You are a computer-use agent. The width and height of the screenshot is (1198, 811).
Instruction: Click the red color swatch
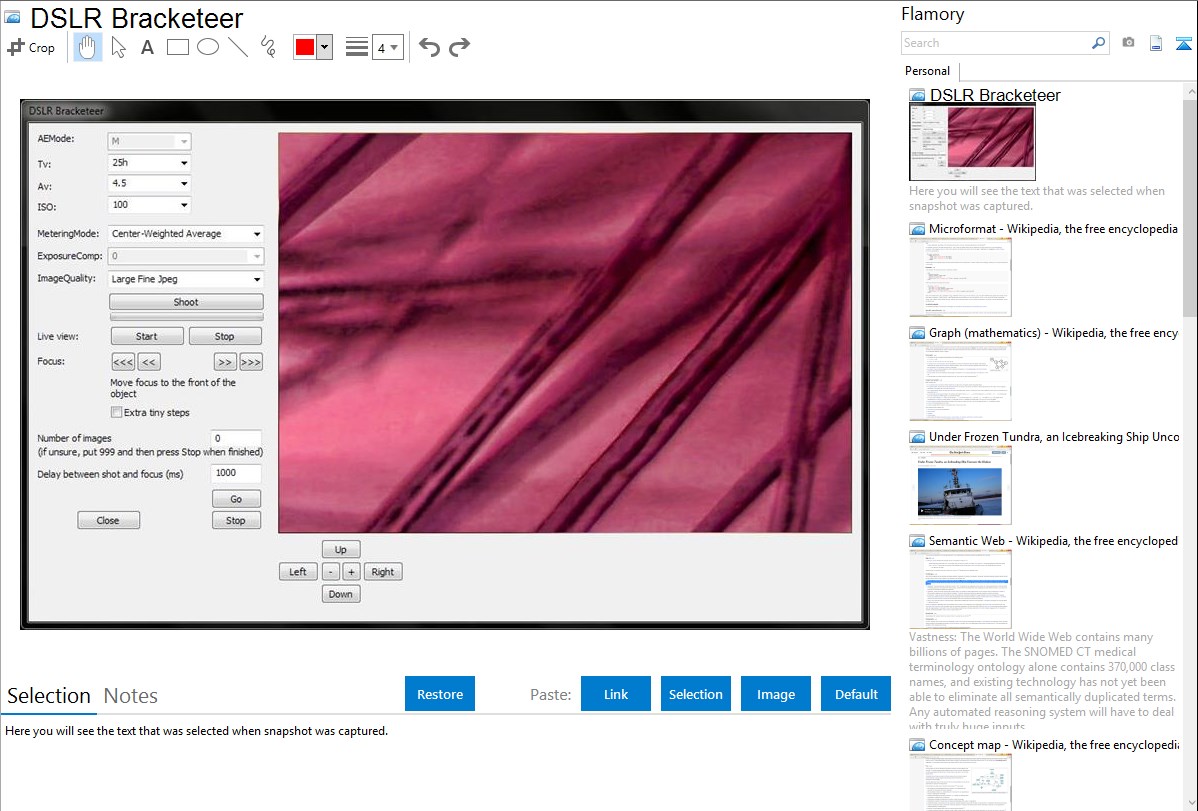tap(305, 47)
